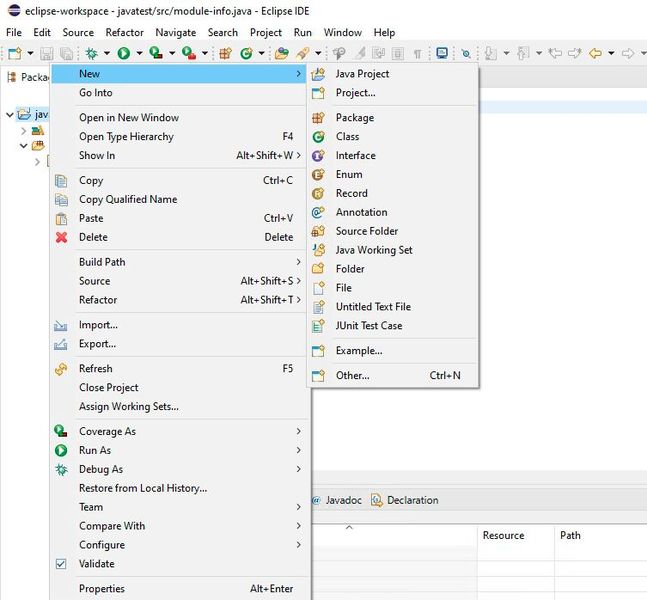Click New Java Package toolbar icon
The image size is (647, 600).
click(225, 53)
